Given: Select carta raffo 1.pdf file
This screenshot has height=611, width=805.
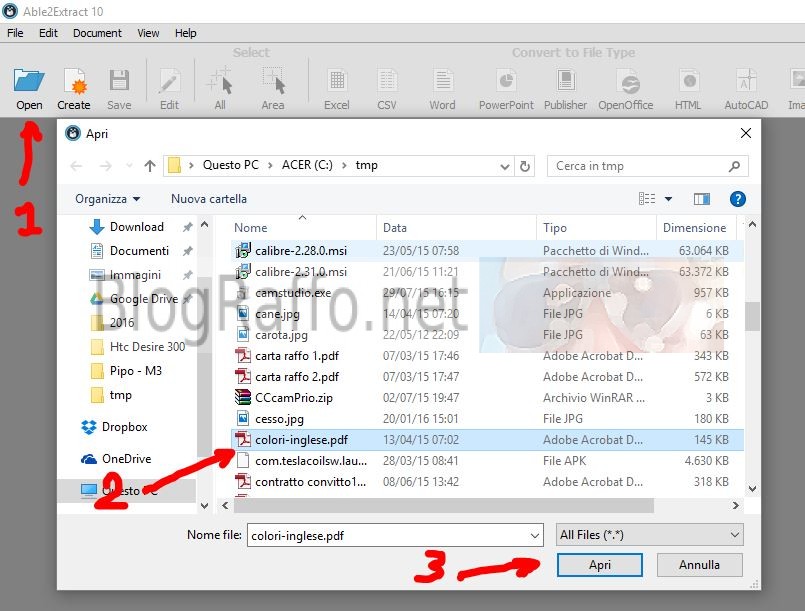Looking at the screenshot, I should pos(487,356).
